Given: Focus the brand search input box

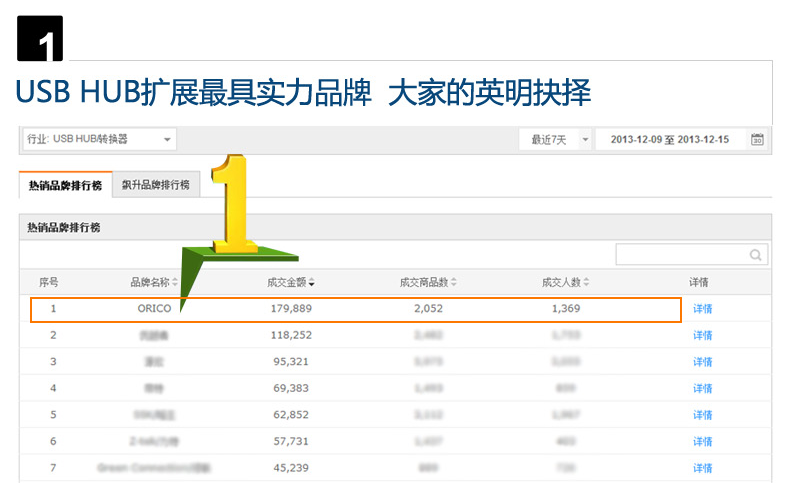Looking at the screenshot, I should (x=691, y=254).
